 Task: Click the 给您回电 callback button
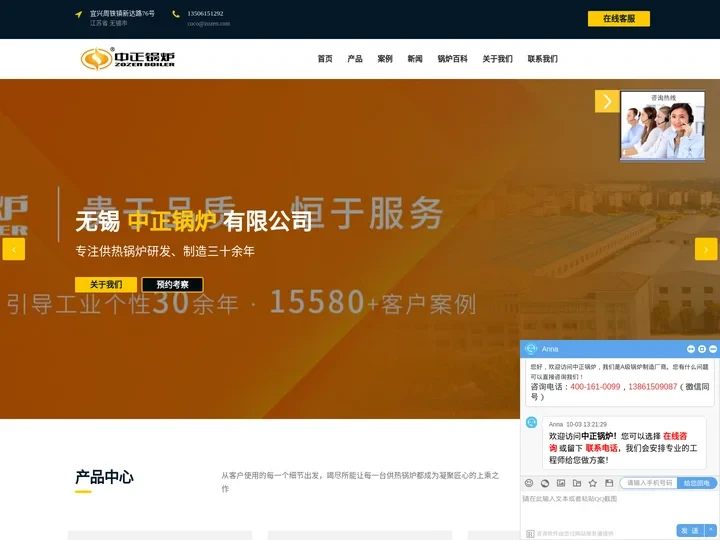pyautogui.click(x=697, y=483)
